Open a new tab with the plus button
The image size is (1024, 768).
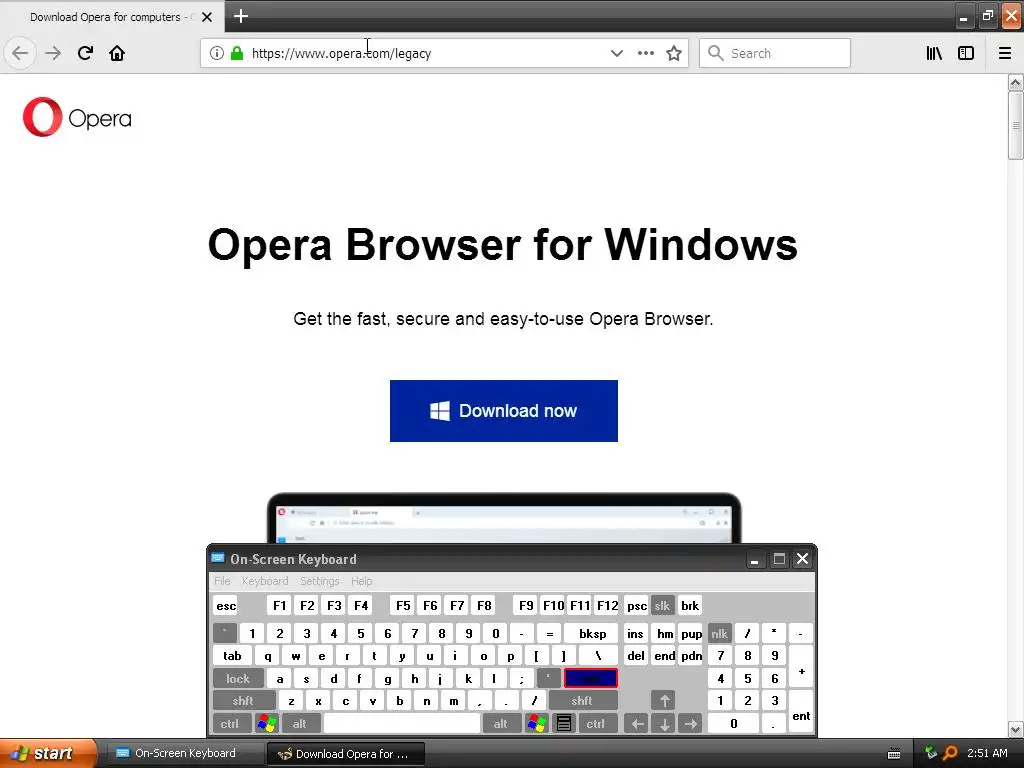pos(241,16)
